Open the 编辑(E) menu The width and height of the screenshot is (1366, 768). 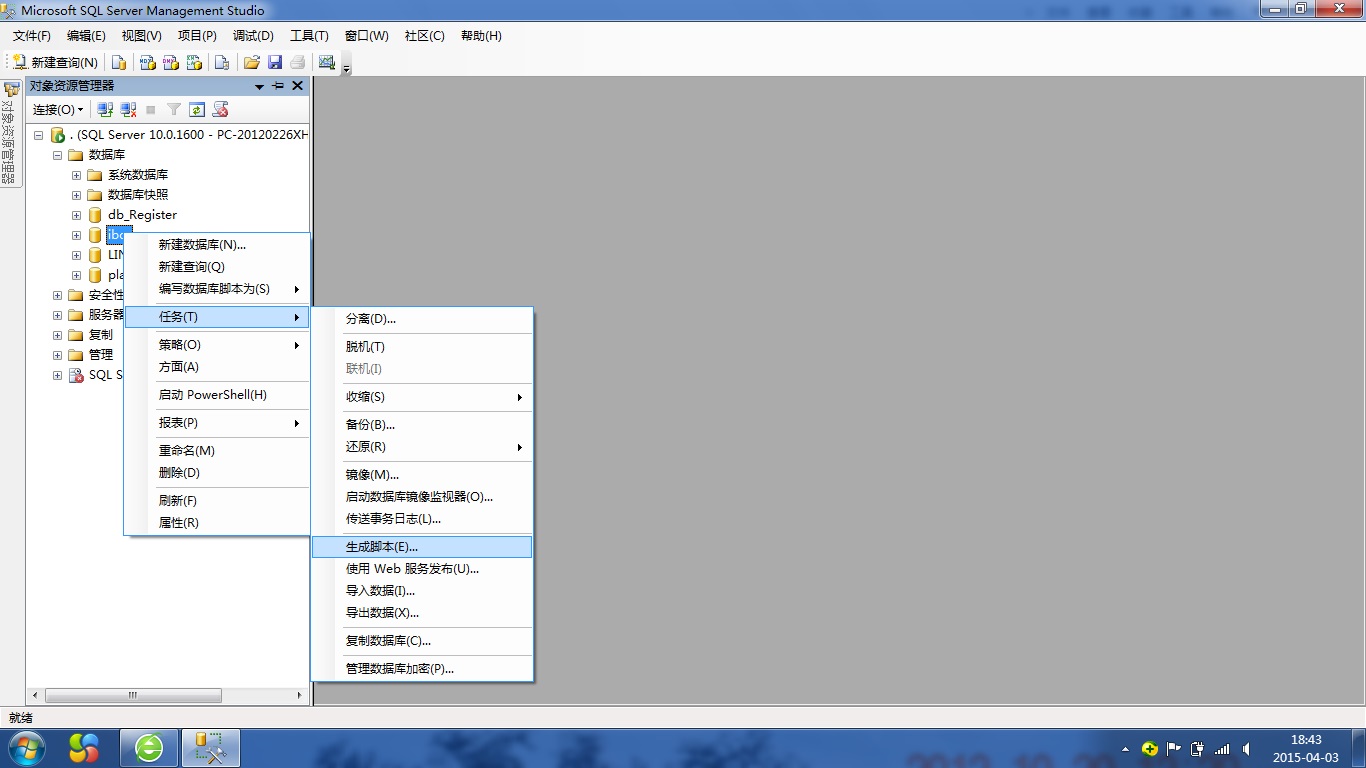click(x=86, y=36)
